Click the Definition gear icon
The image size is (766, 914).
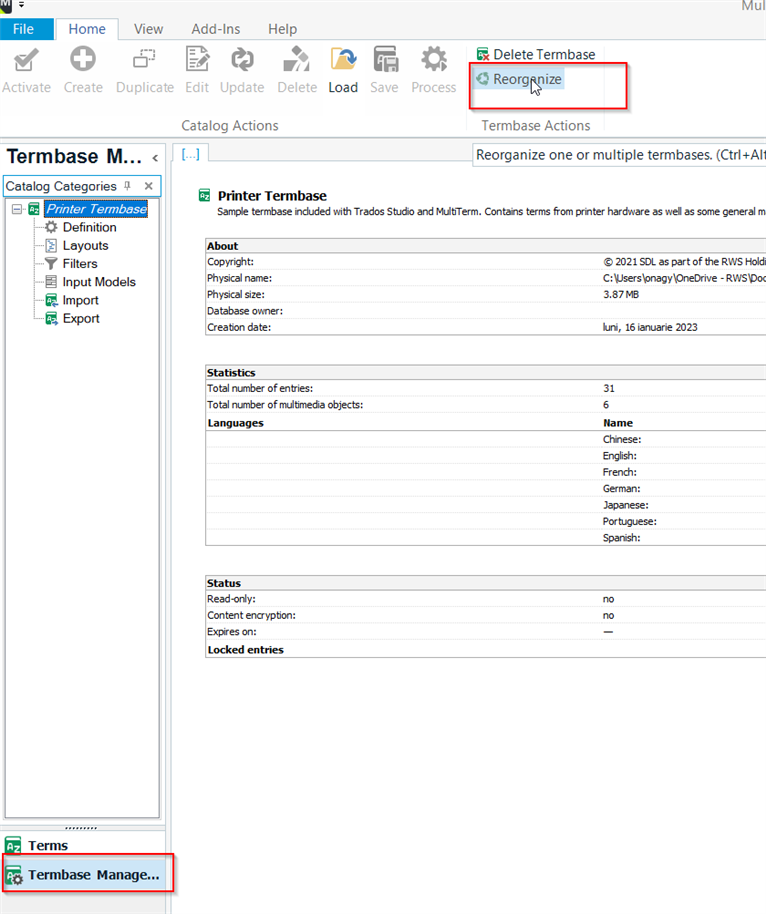click(x=51, y=227)
